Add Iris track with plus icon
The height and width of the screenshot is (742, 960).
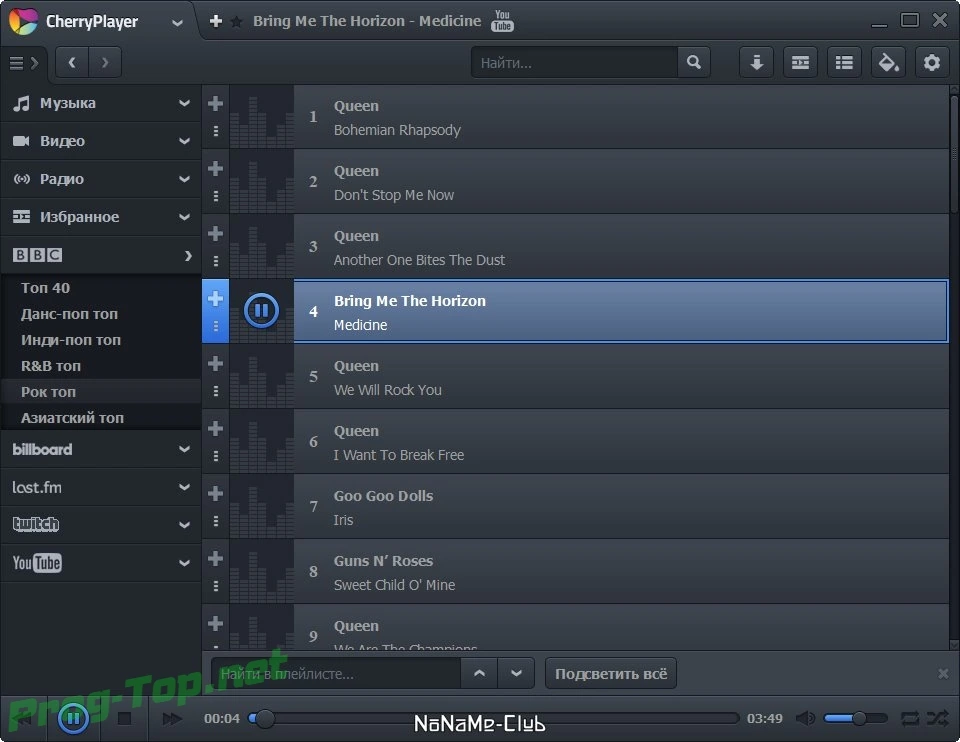[x=215, y=493]
